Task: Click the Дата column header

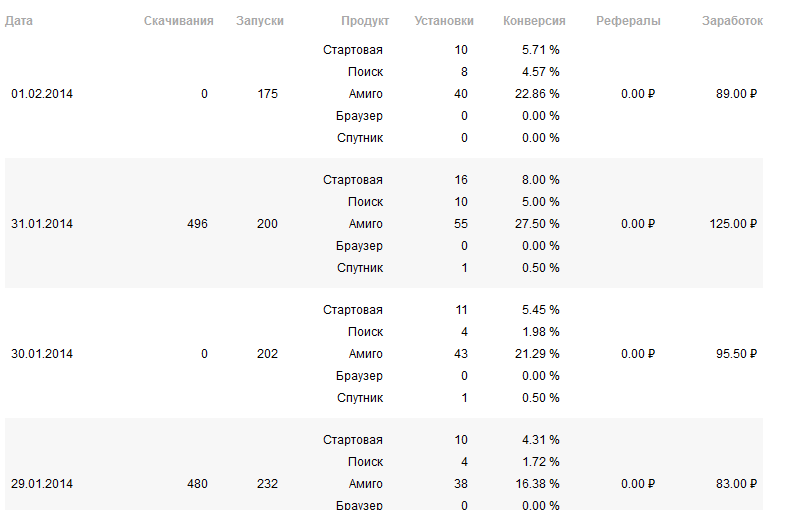Action: click(19, 21)
